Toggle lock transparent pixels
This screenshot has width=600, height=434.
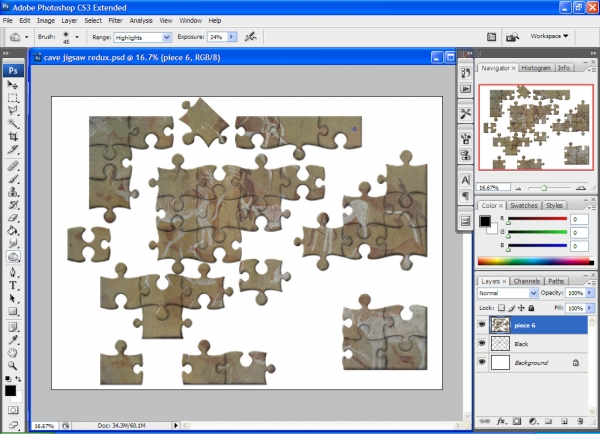pos(501,308)
